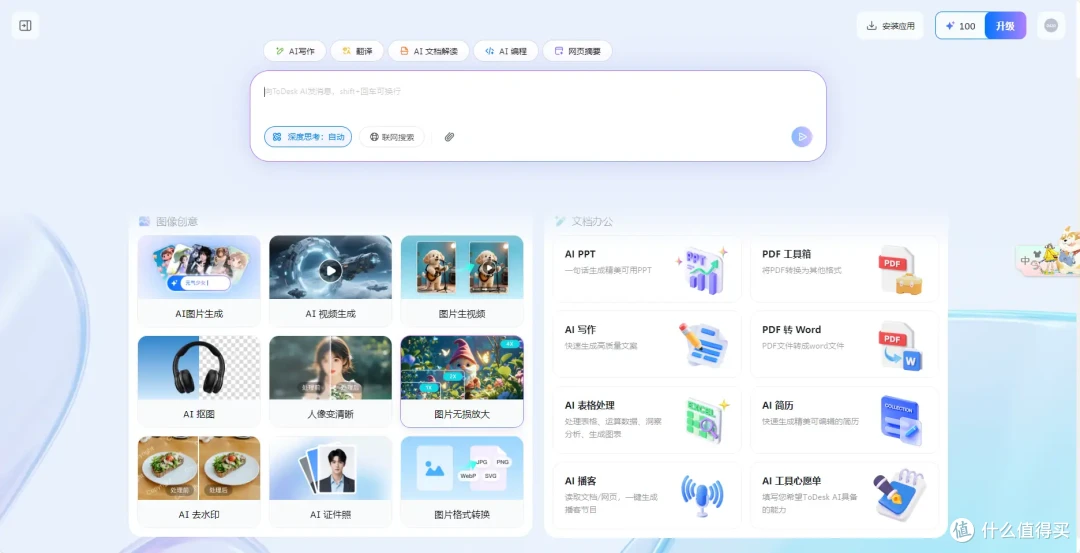This screenshot has width=1080, height=553.
Task: Click the 图像创意 section icon
Action: point(144,221)
